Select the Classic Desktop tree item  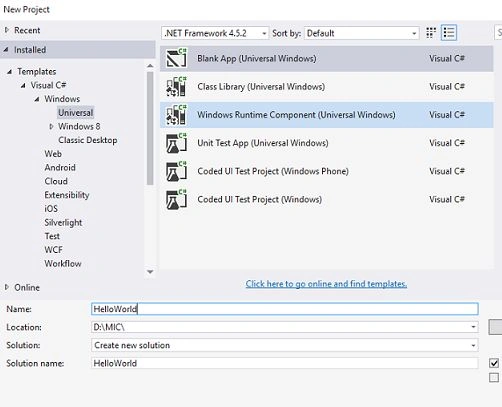pos(88,140)
